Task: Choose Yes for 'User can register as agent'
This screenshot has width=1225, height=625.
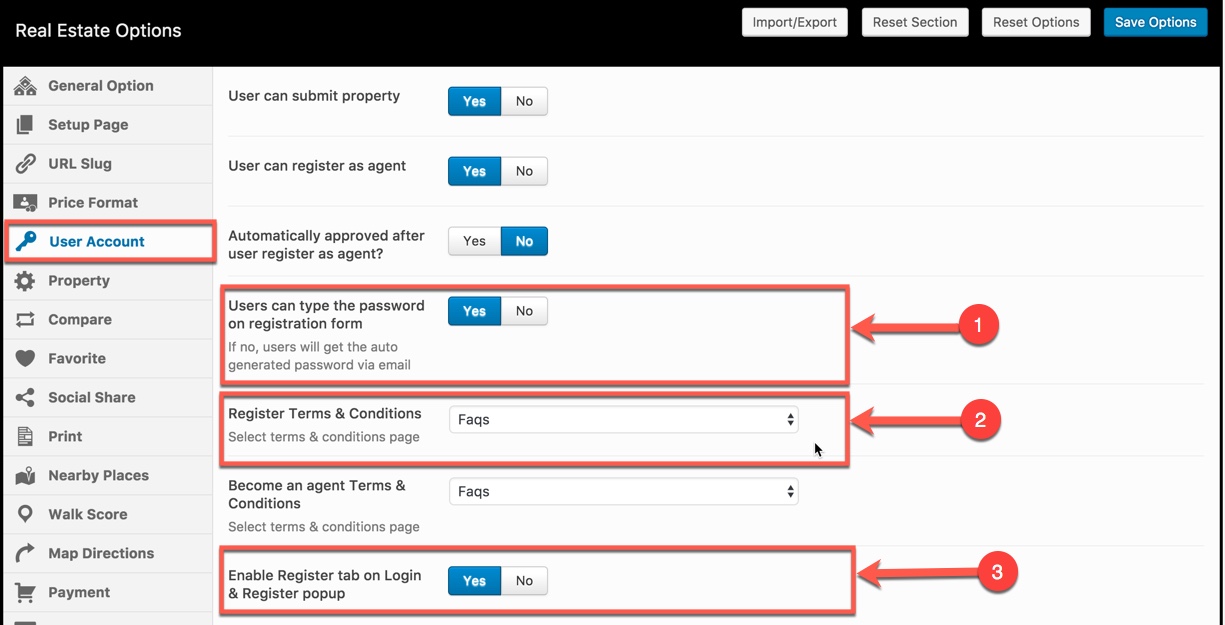Action: [474, 171]
